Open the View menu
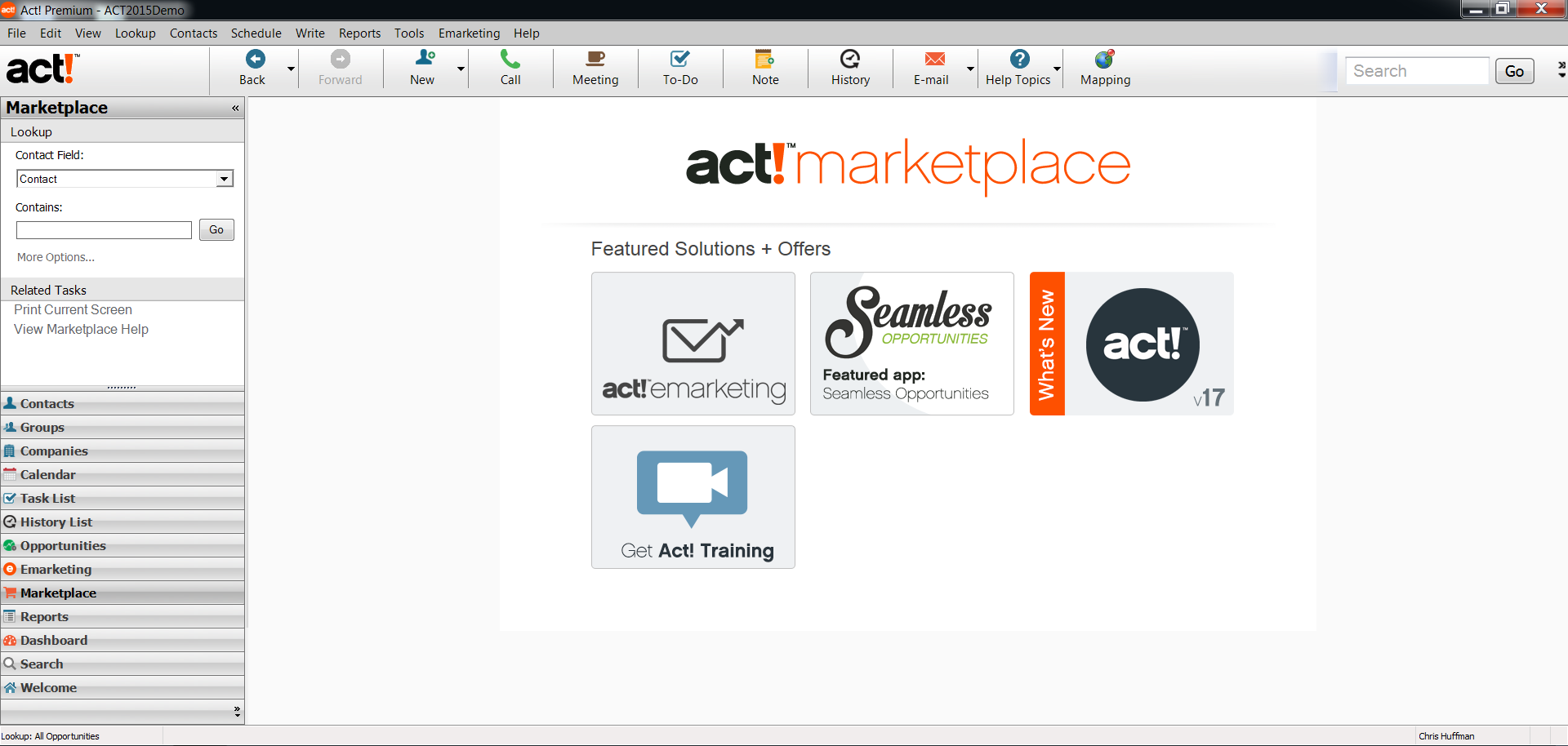This screenshot has width=1568, height=746. coord(88,33)
